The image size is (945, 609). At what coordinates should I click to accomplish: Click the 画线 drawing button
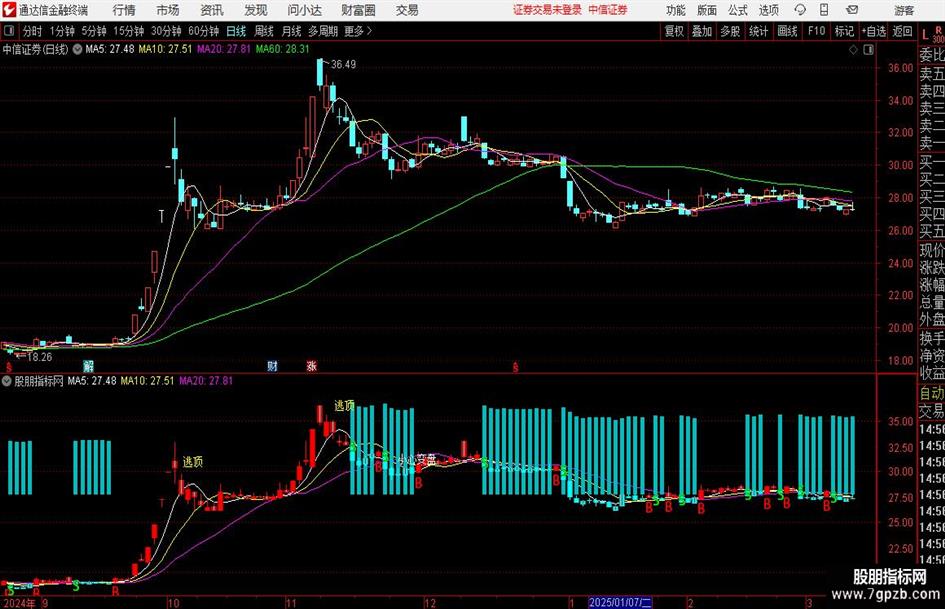[x=787, y=31]
